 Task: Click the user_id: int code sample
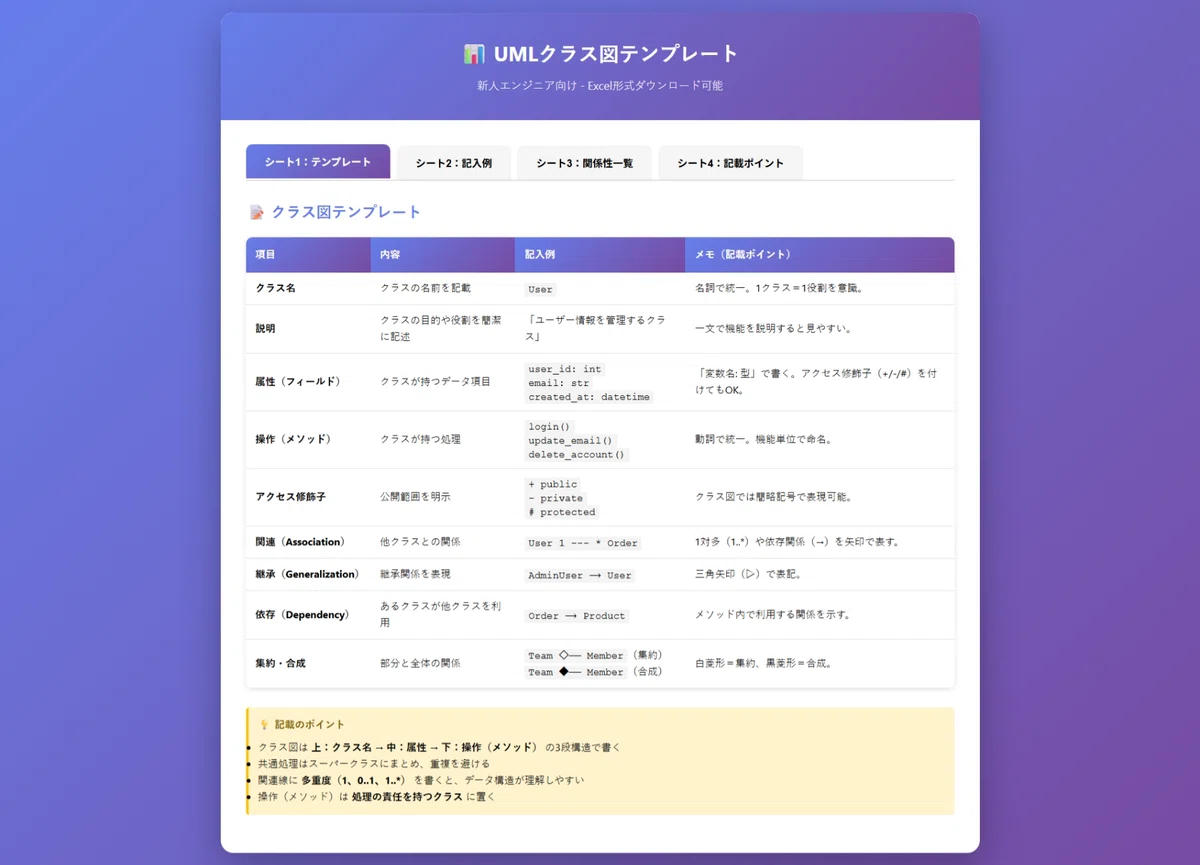[565, 369]
